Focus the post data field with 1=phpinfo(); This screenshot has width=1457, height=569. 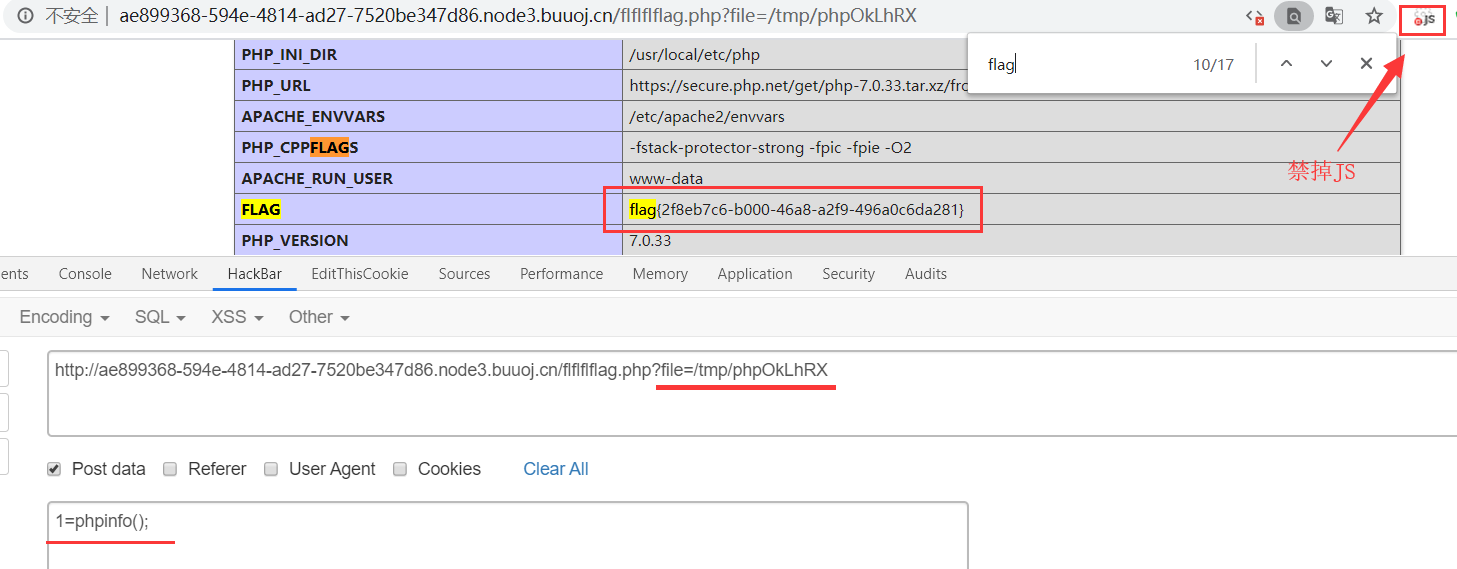tap(508, 535)
